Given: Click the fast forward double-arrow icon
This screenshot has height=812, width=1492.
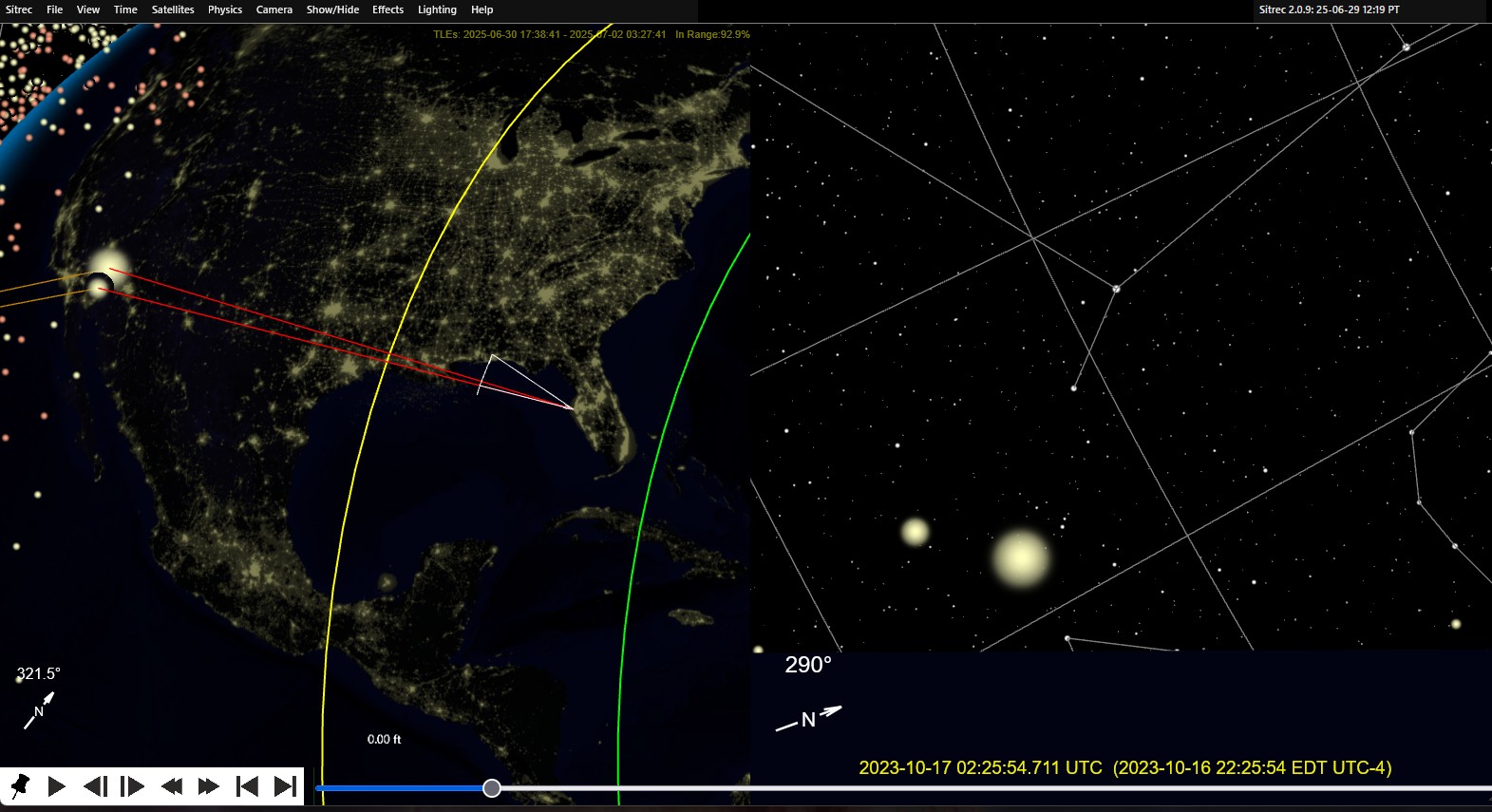Looking at the screenshot, I should coord(209,786).
